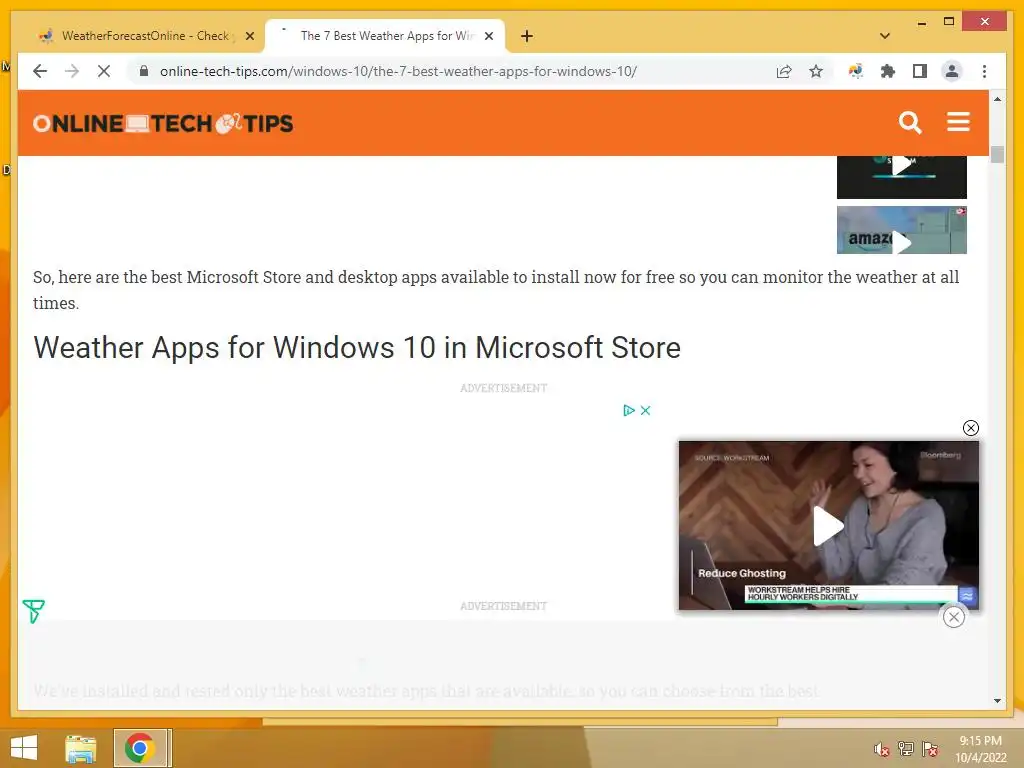Close The 7 Best Weather Apps tab
The image size is (1024, 768).
488,36
